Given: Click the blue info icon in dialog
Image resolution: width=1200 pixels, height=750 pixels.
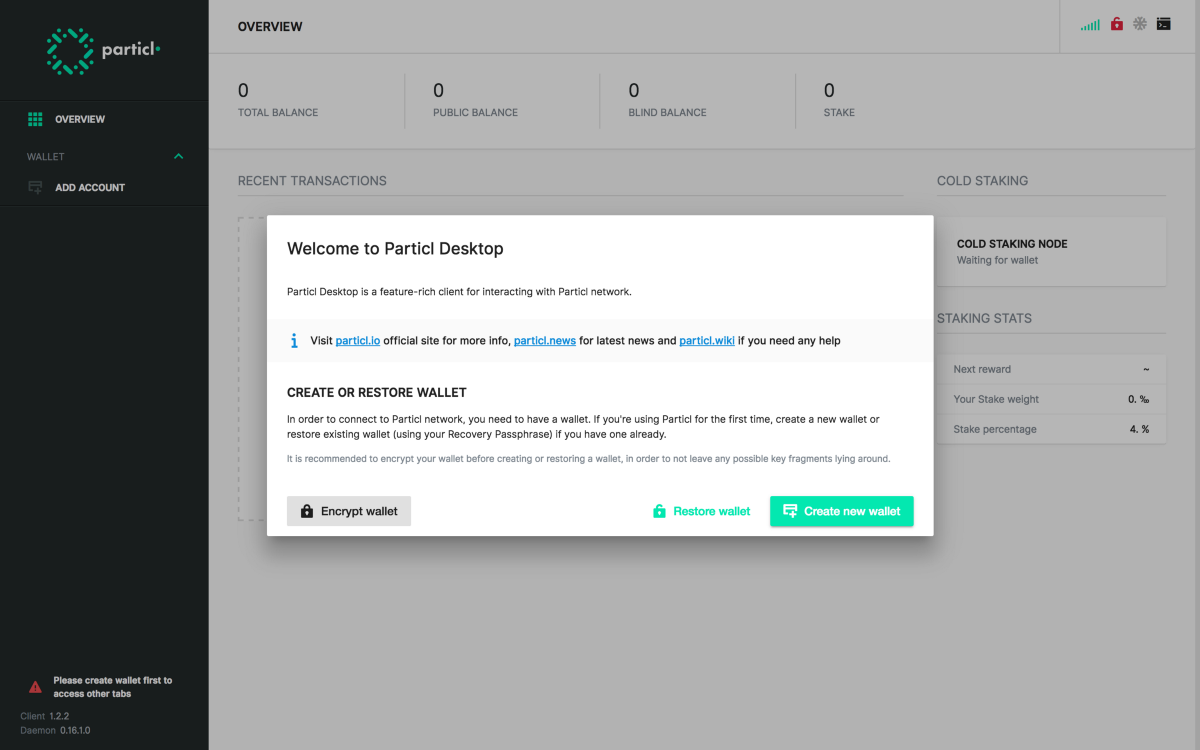Looking at the screenshot, I should (x=294, y=341).
